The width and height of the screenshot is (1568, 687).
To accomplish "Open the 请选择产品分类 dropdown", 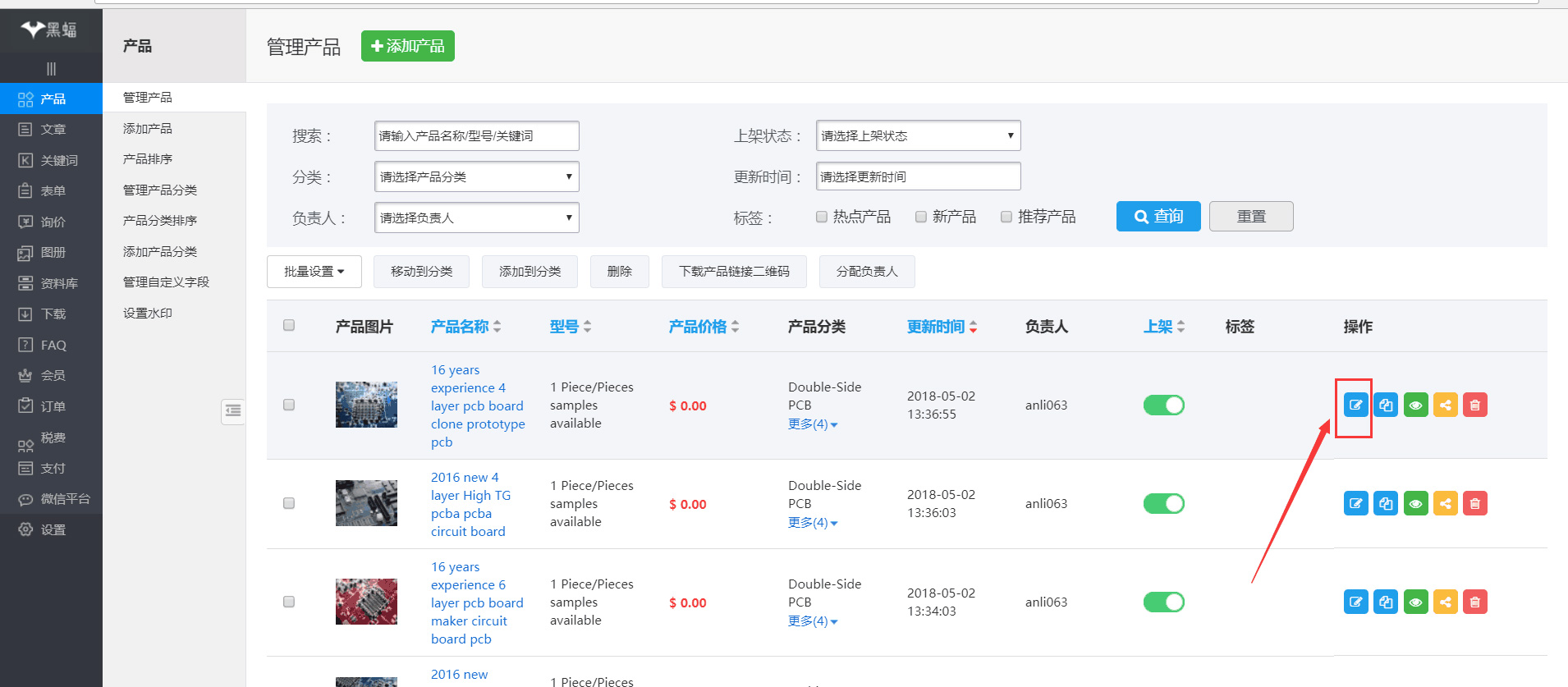I will 476,177.
